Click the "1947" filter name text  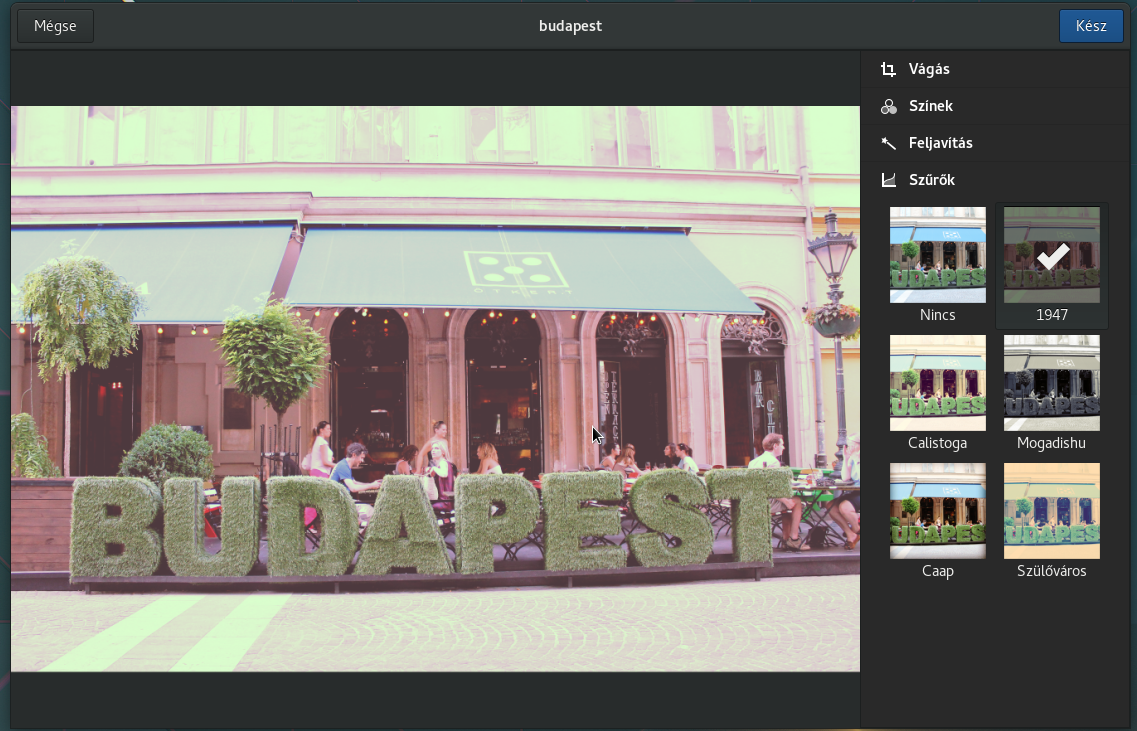[1051, 315]
